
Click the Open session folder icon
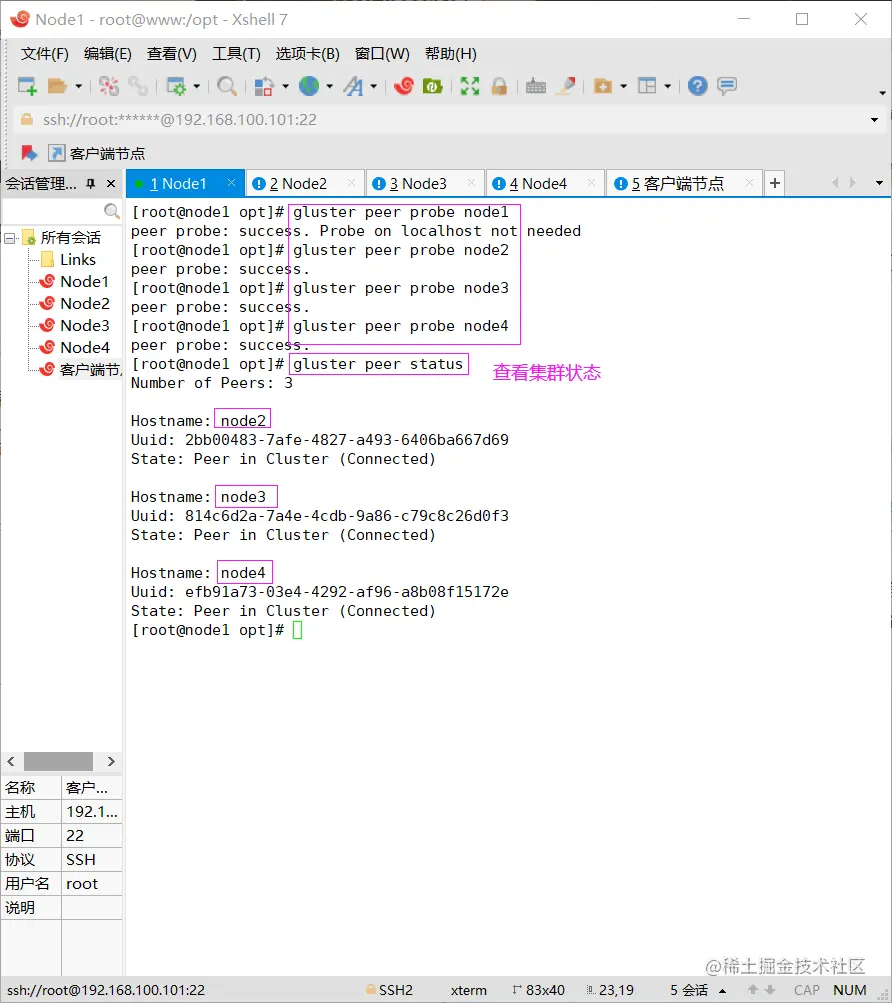[58, 86]
